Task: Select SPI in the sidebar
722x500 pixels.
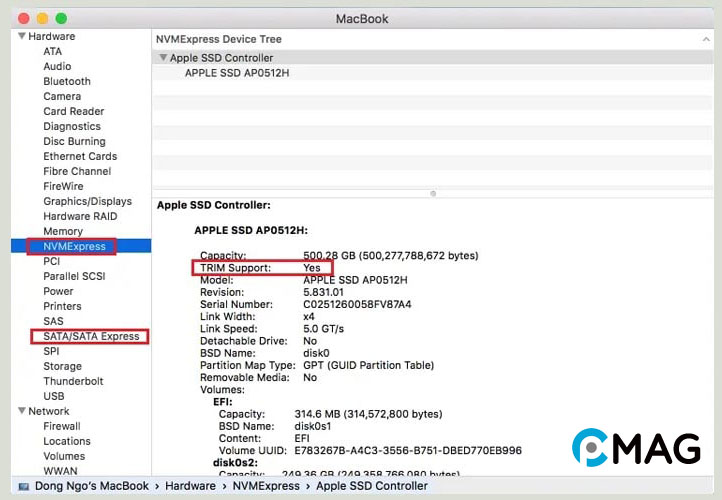Action: [51, 351]
